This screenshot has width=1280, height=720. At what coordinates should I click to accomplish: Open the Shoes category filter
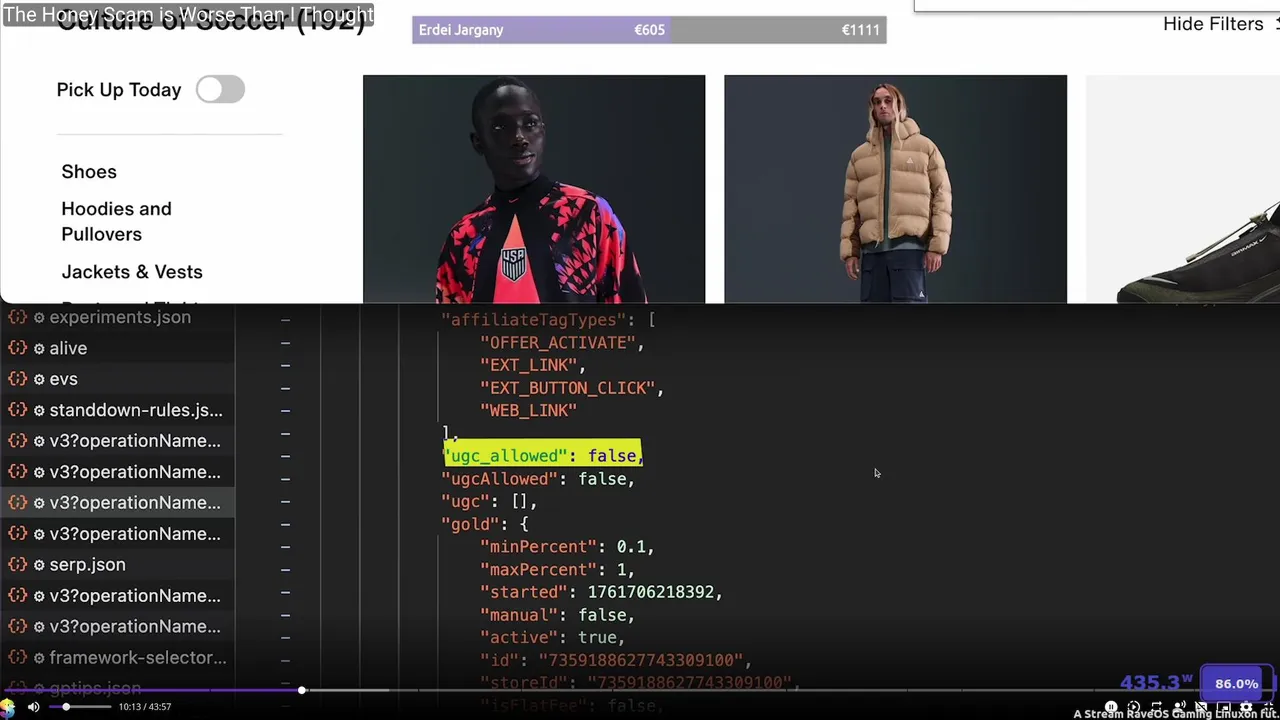pos(89,172)
